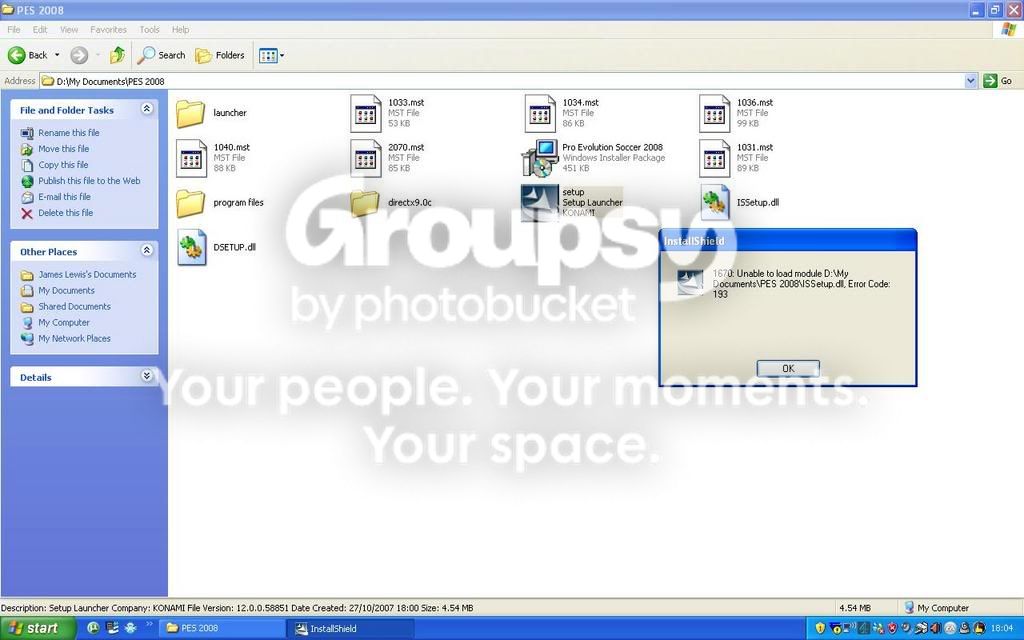The image size is (1024, 640).
Task: Select the 1033.mst file icon
Action: 366,114
